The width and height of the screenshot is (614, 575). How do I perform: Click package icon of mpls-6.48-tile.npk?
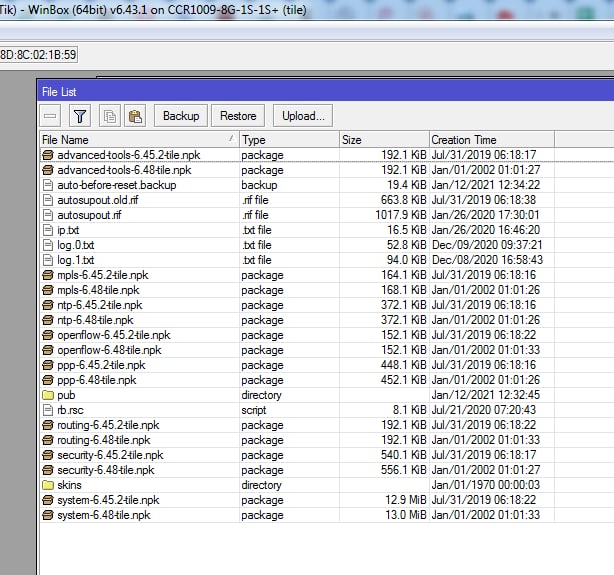(x=48, y=290)
